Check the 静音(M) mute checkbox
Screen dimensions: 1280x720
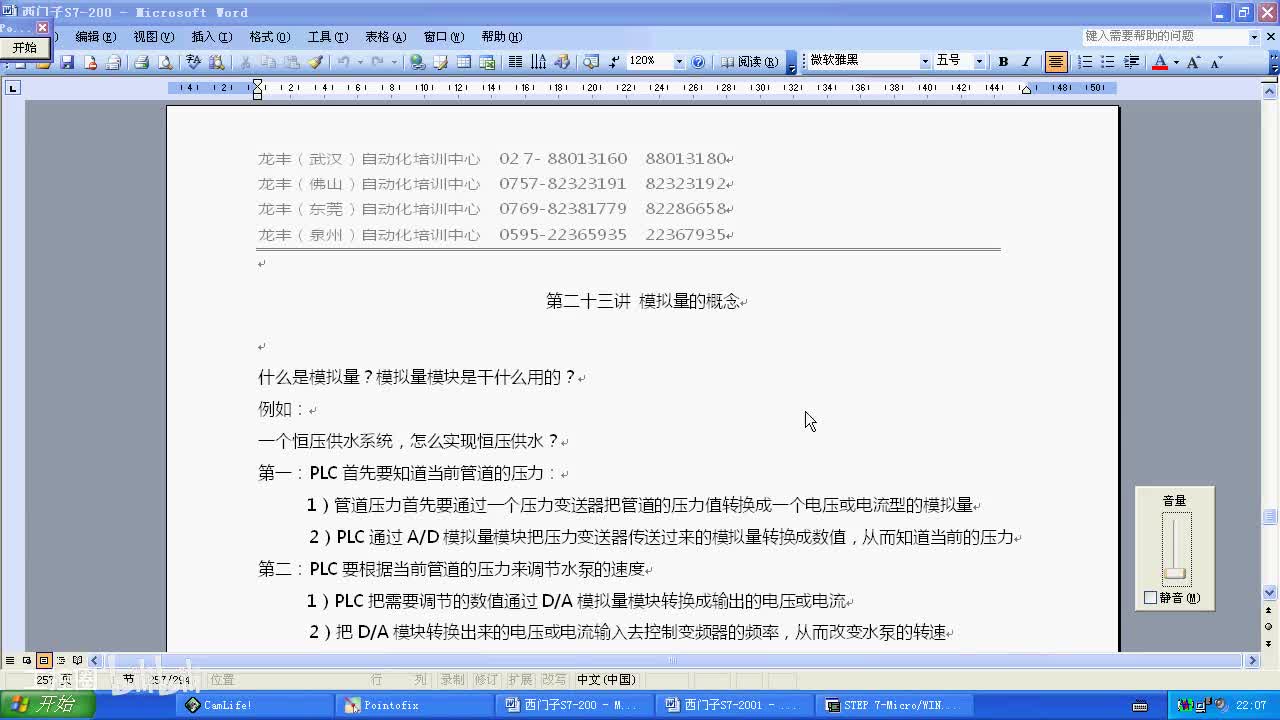pos(1150,598)
